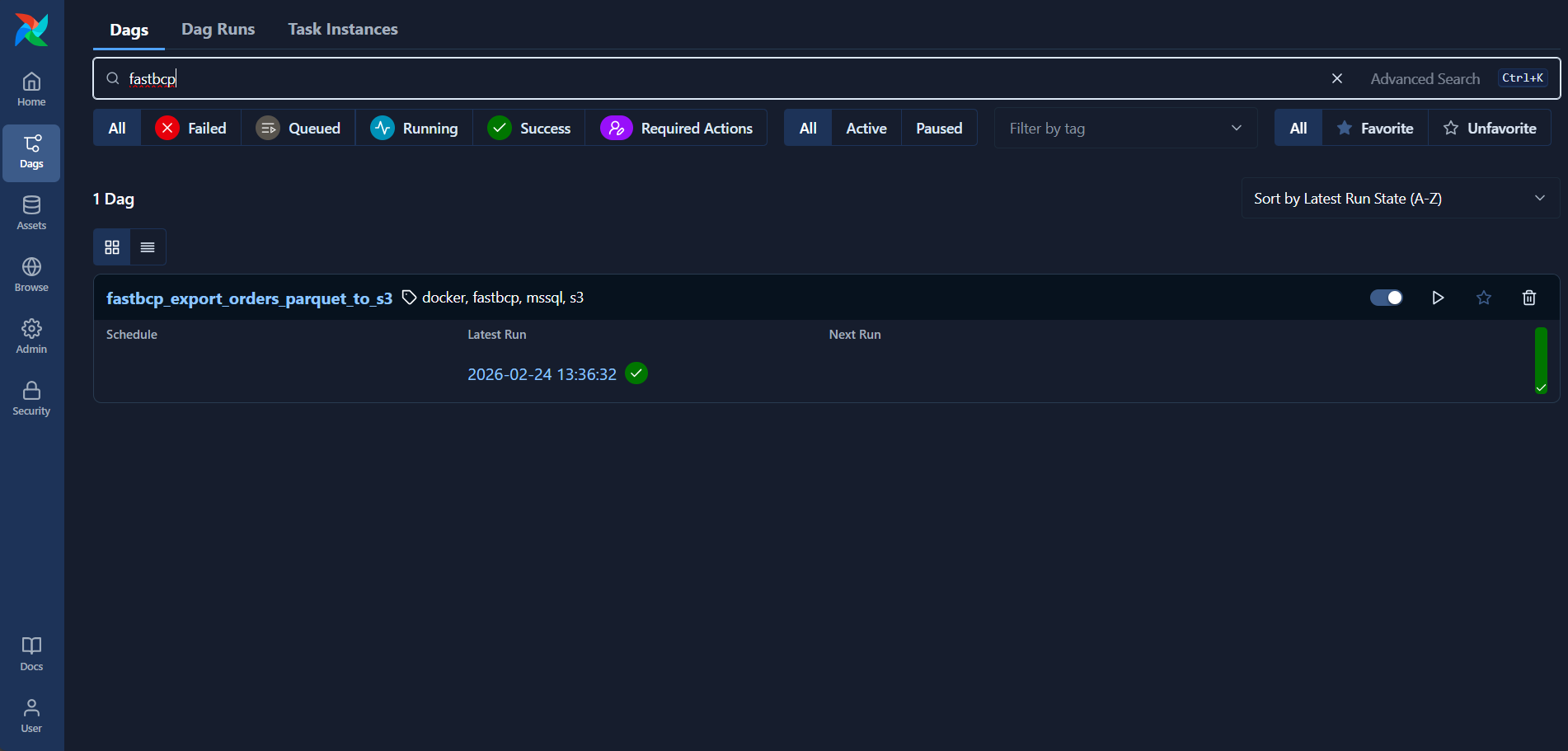Click the Security lock icon
The width and height of the screenshot is (1568, 751).
pyautogui.click(x=31, y=397)
